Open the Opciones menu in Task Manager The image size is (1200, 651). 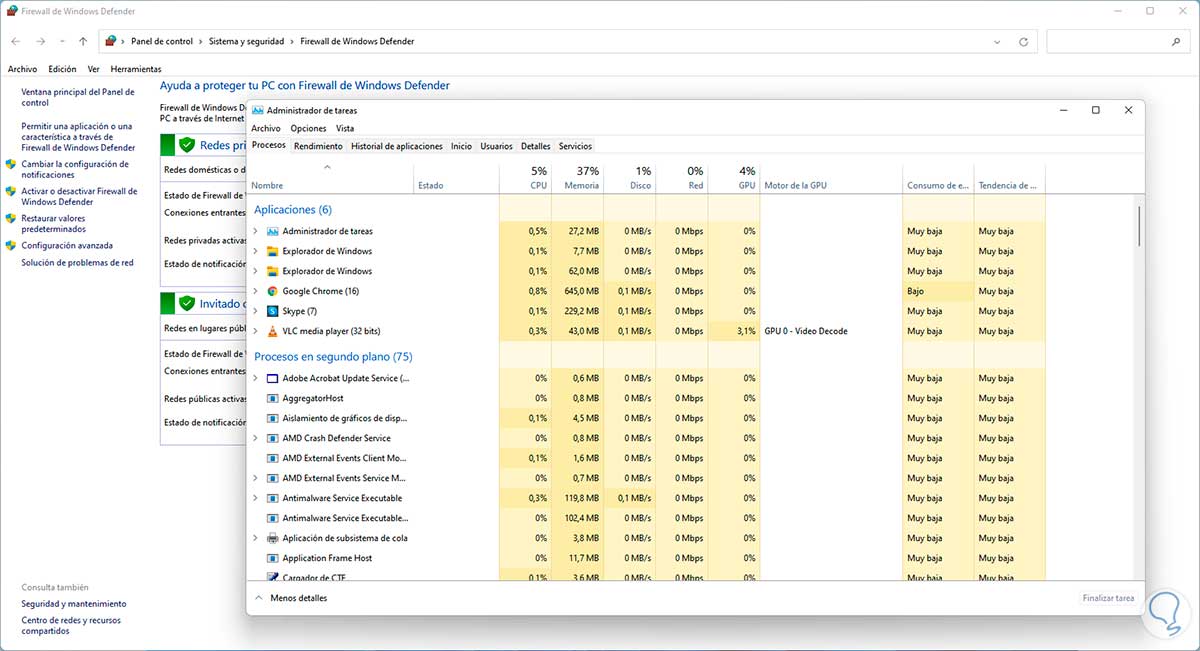pos(308,128)
